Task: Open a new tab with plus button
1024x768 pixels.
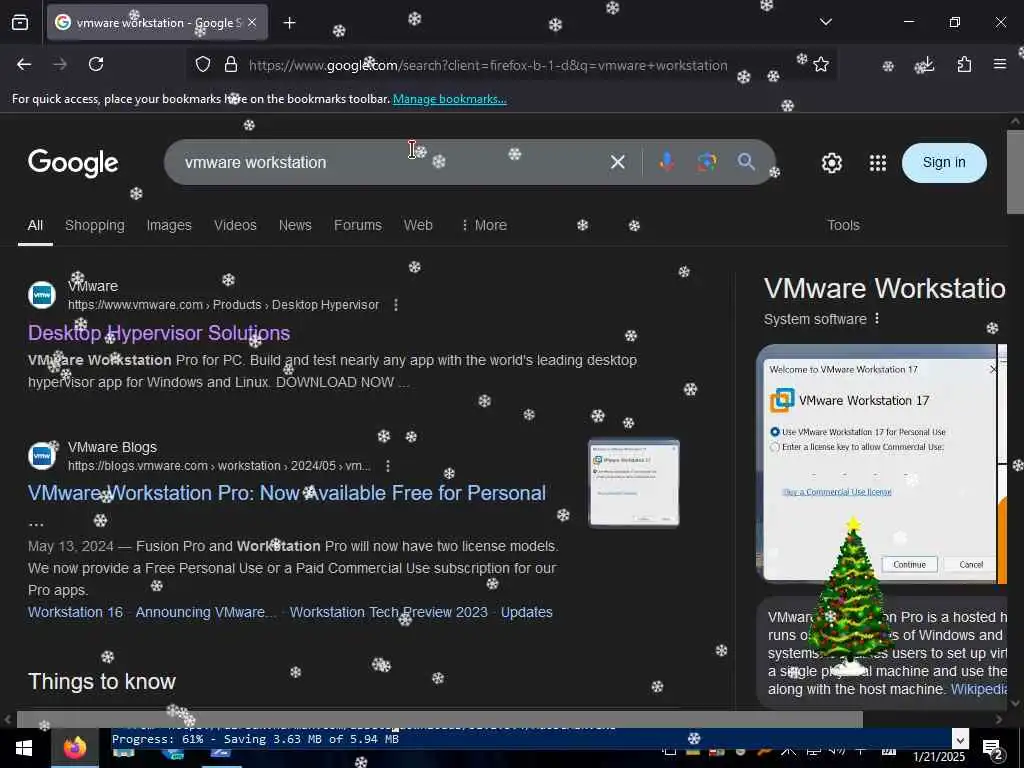Action: [289, 23]
